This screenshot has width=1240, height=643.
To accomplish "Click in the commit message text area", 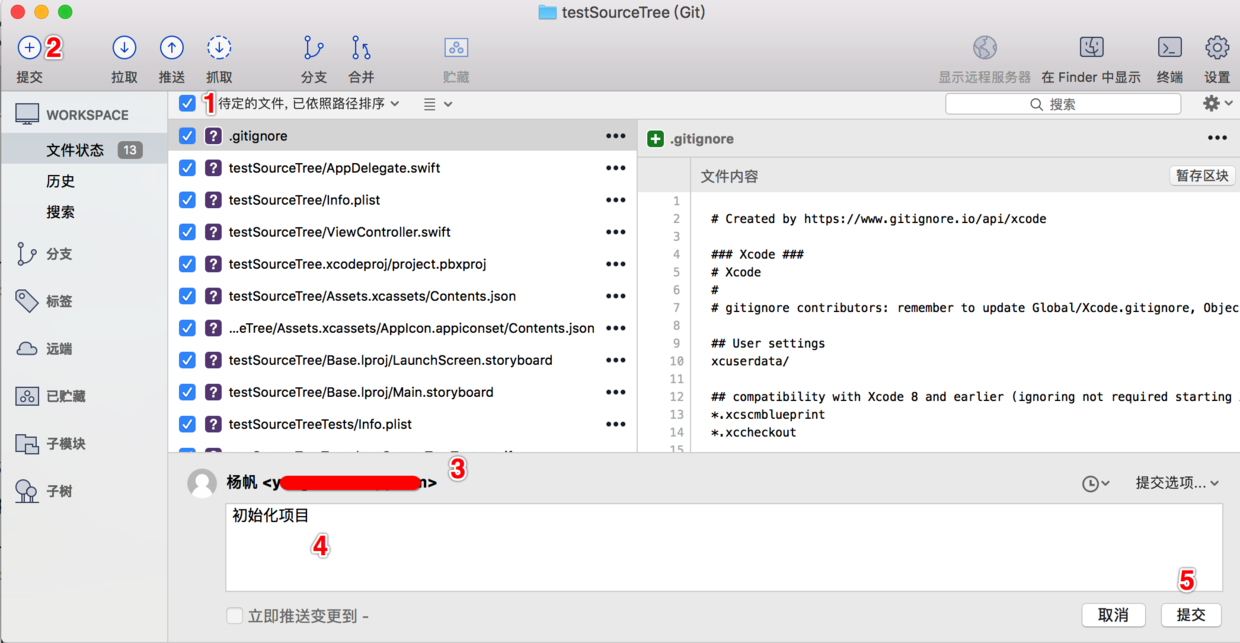I will 724,548.
